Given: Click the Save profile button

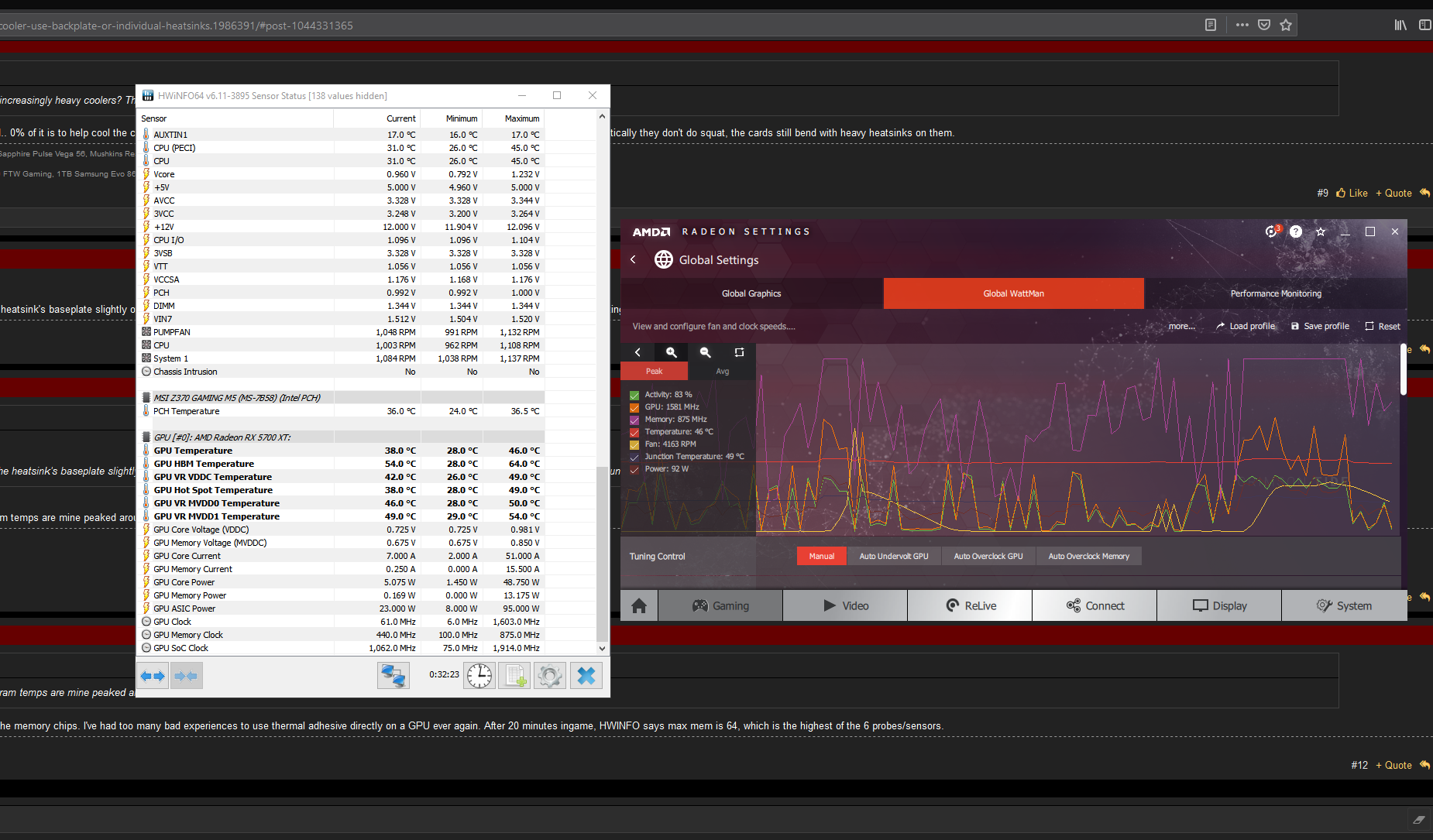Looking at the screenshot, I should click(1320, 326).
